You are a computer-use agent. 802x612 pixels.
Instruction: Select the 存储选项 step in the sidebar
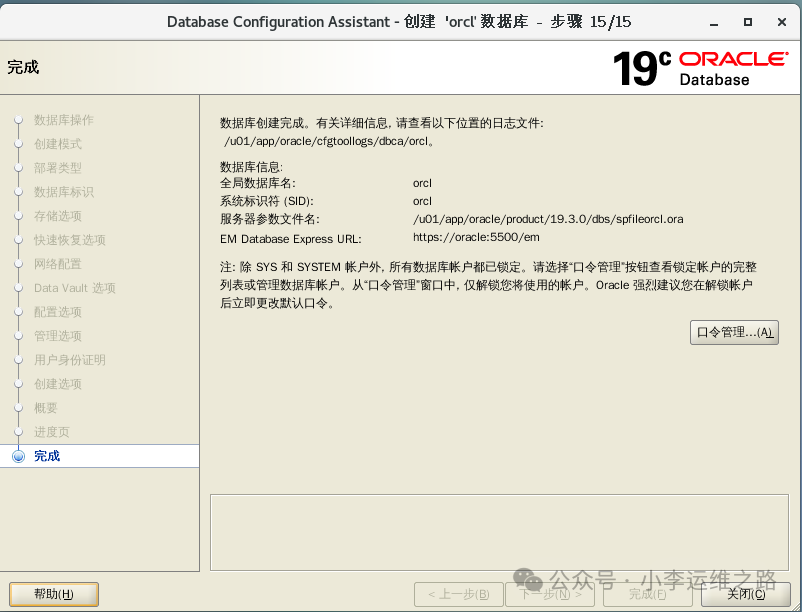58,216
